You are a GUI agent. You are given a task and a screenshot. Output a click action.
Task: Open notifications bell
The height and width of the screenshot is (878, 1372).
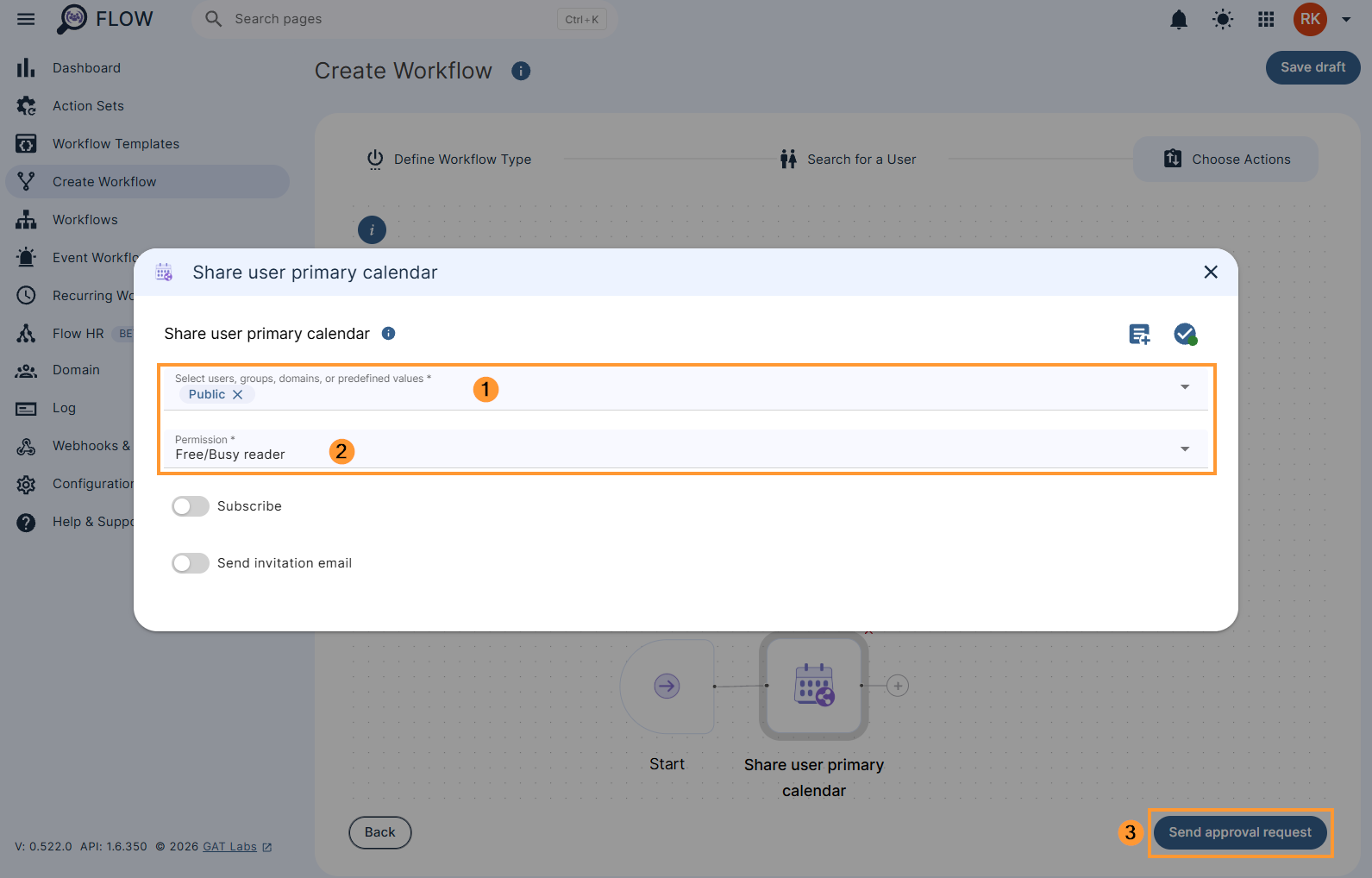point(1178,19)
